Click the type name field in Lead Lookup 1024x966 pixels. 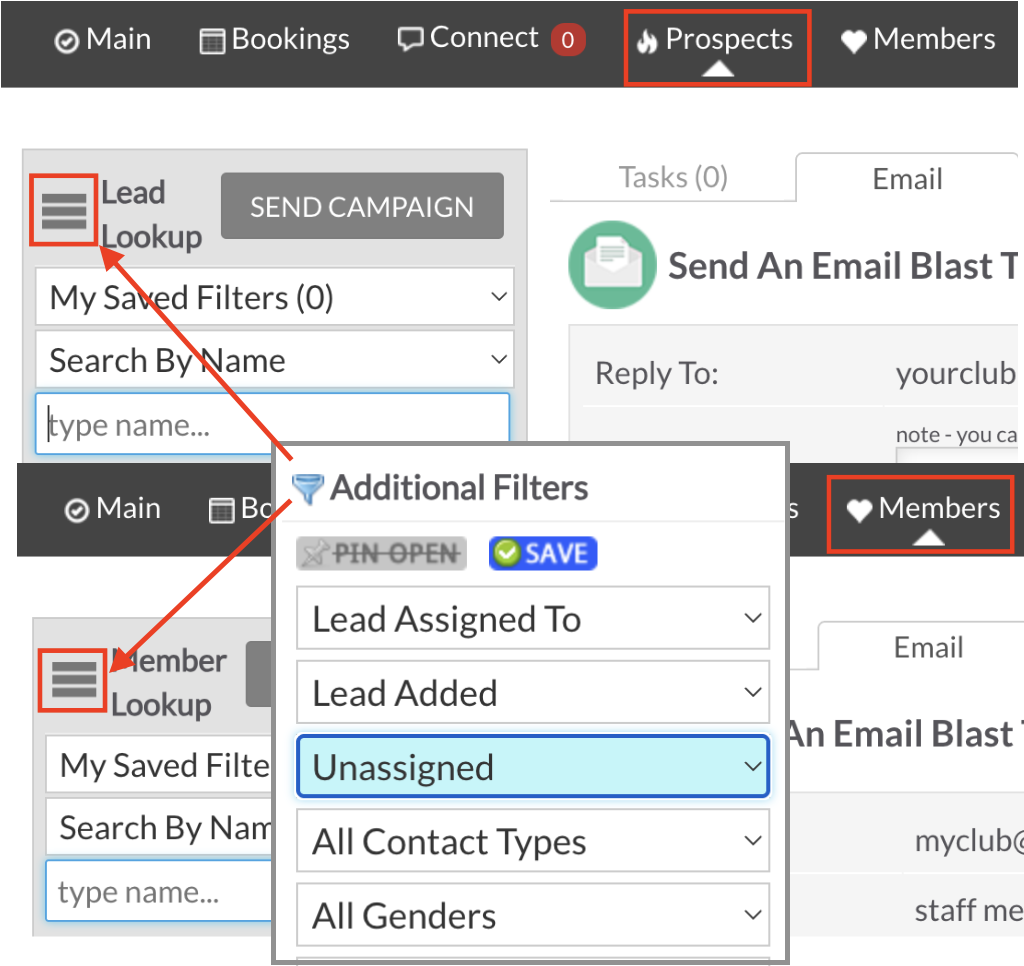click(x=272, y=423)
